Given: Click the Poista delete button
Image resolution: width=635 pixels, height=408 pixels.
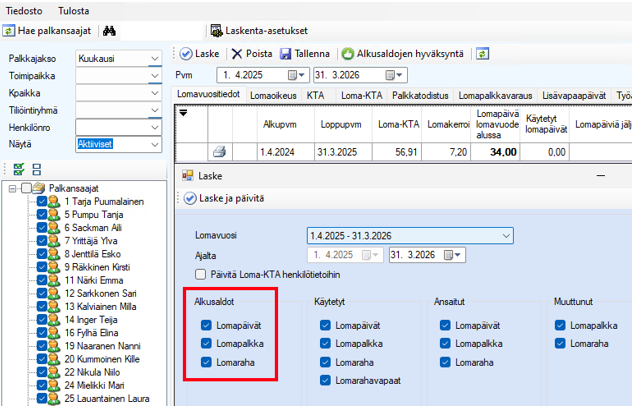Looking at the screenshot, I should click(252, 53).
